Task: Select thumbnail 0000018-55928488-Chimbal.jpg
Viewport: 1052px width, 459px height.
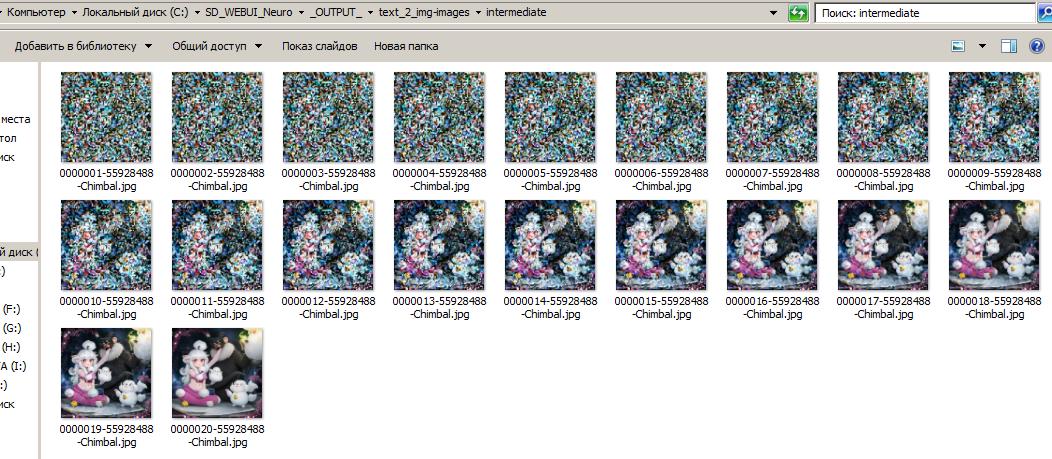Action: click(994, 245)
